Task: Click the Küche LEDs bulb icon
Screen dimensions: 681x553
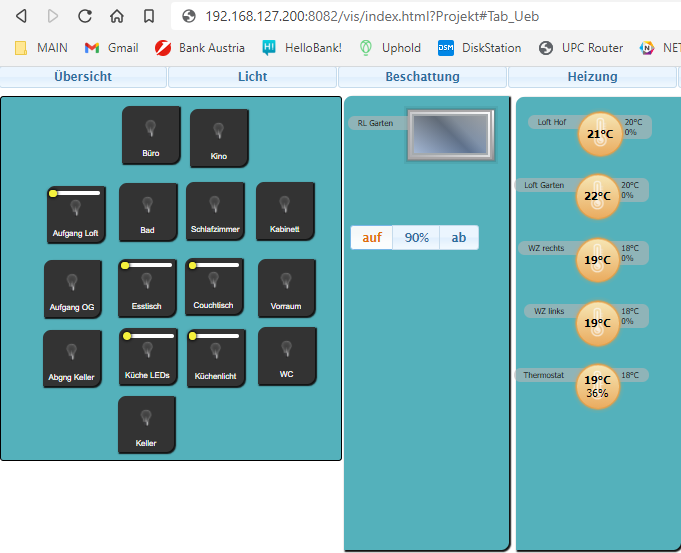Action: (148, 350)
